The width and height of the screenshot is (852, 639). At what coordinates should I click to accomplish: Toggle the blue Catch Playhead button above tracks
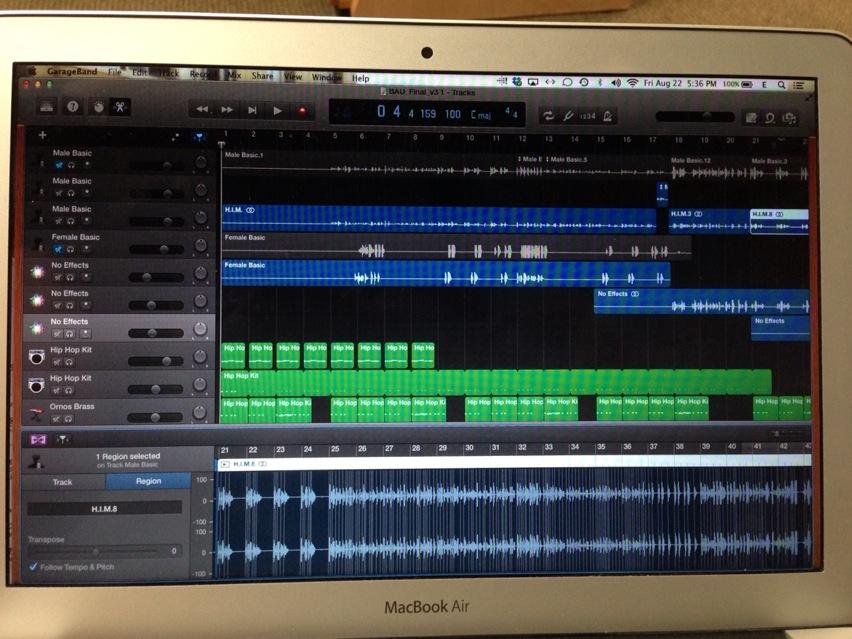click(199, 136)
